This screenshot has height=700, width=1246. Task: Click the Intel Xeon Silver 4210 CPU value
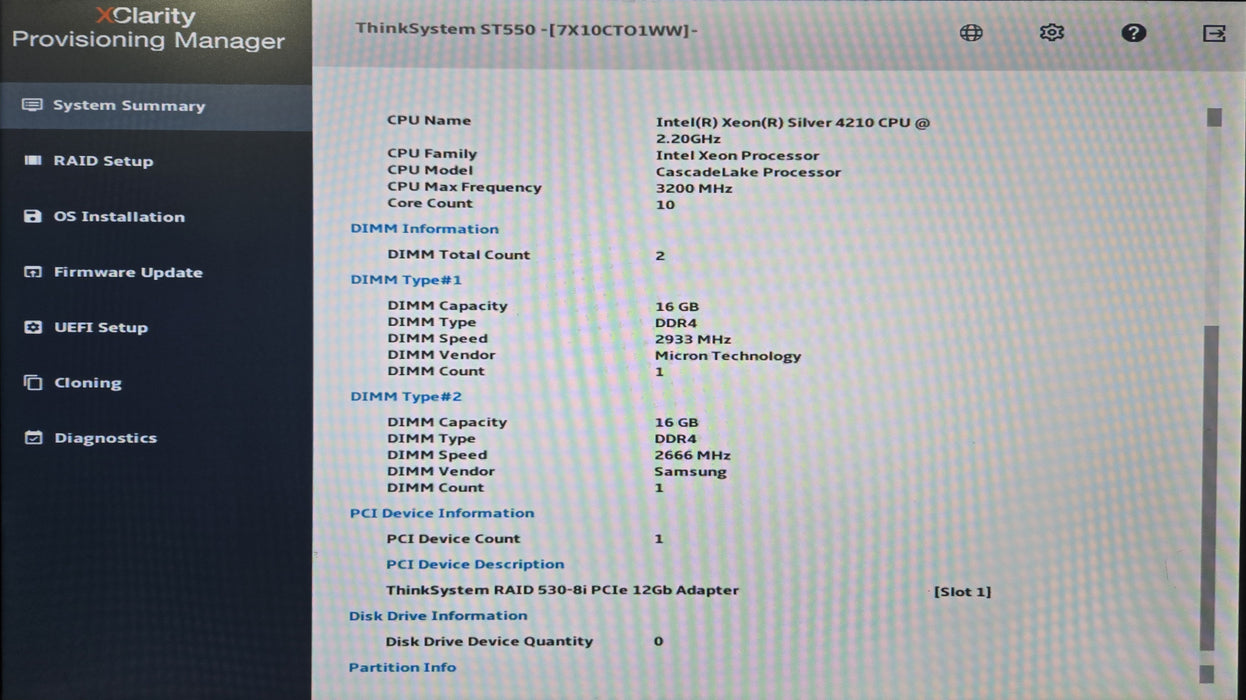[792, 130]
